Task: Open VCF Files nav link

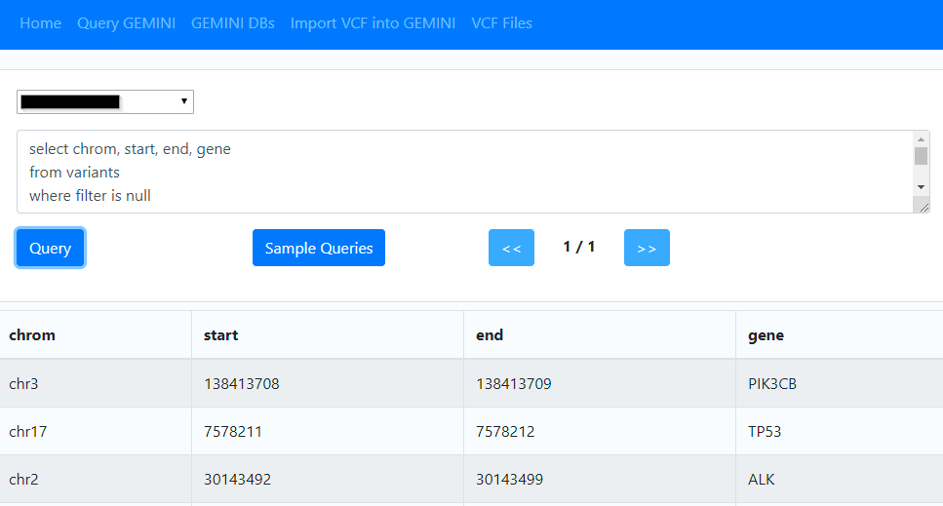Action: tap(502, 23)
